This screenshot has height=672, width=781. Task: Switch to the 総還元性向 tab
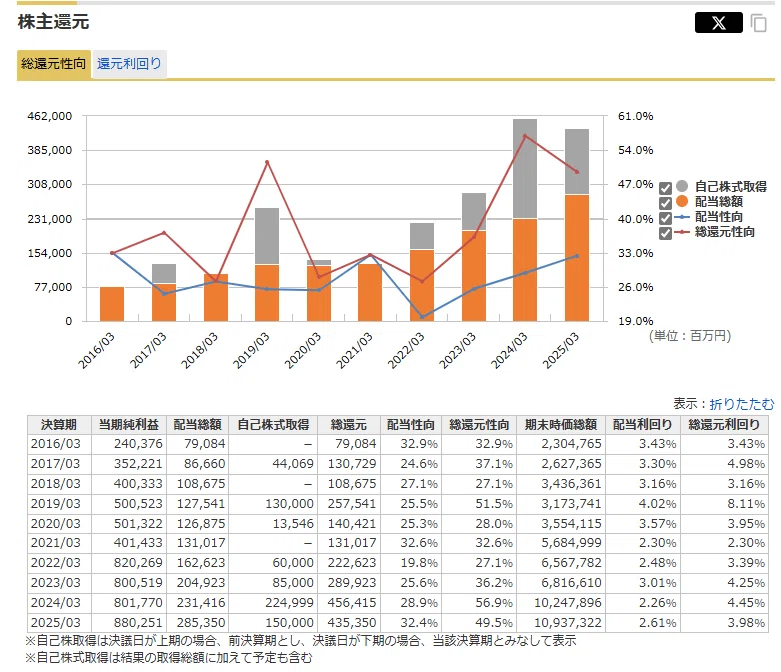click(x=54, y=64)
